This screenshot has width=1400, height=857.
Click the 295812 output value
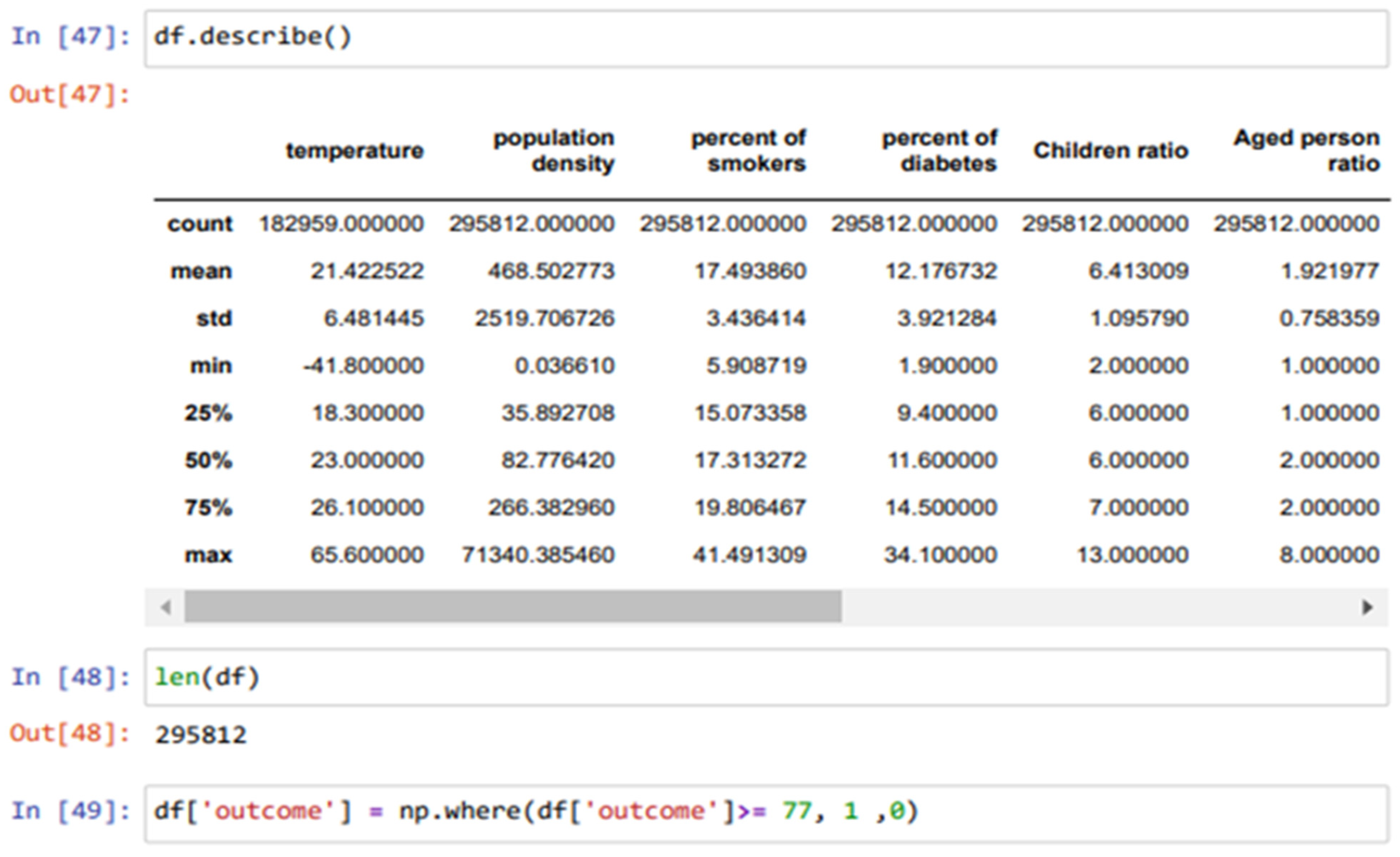click(x=201, y=735)
